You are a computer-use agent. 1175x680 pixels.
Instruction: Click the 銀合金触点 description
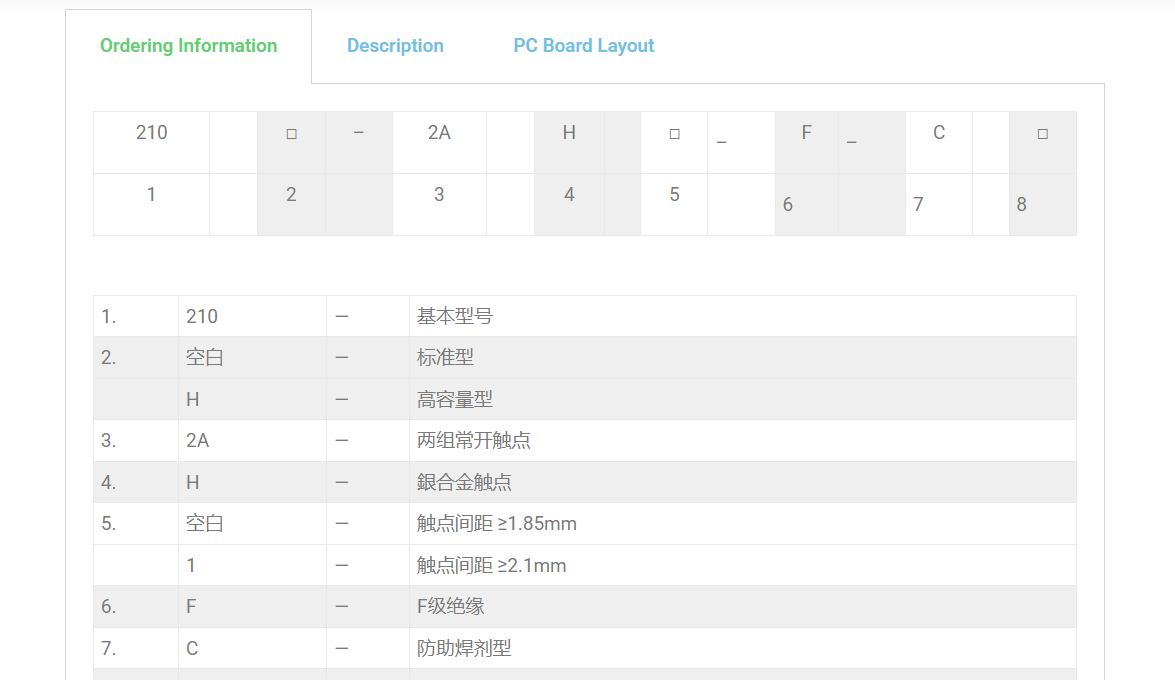pos(464,483)
